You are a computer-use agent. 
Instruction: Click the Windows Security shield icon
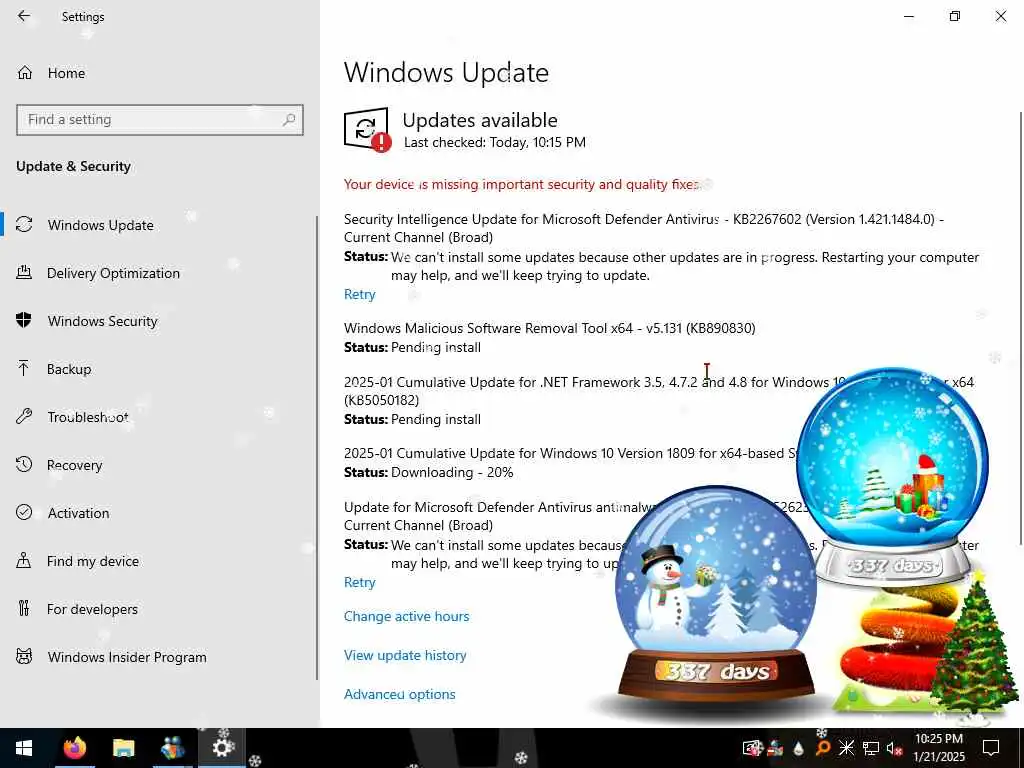tap(24, 321)
